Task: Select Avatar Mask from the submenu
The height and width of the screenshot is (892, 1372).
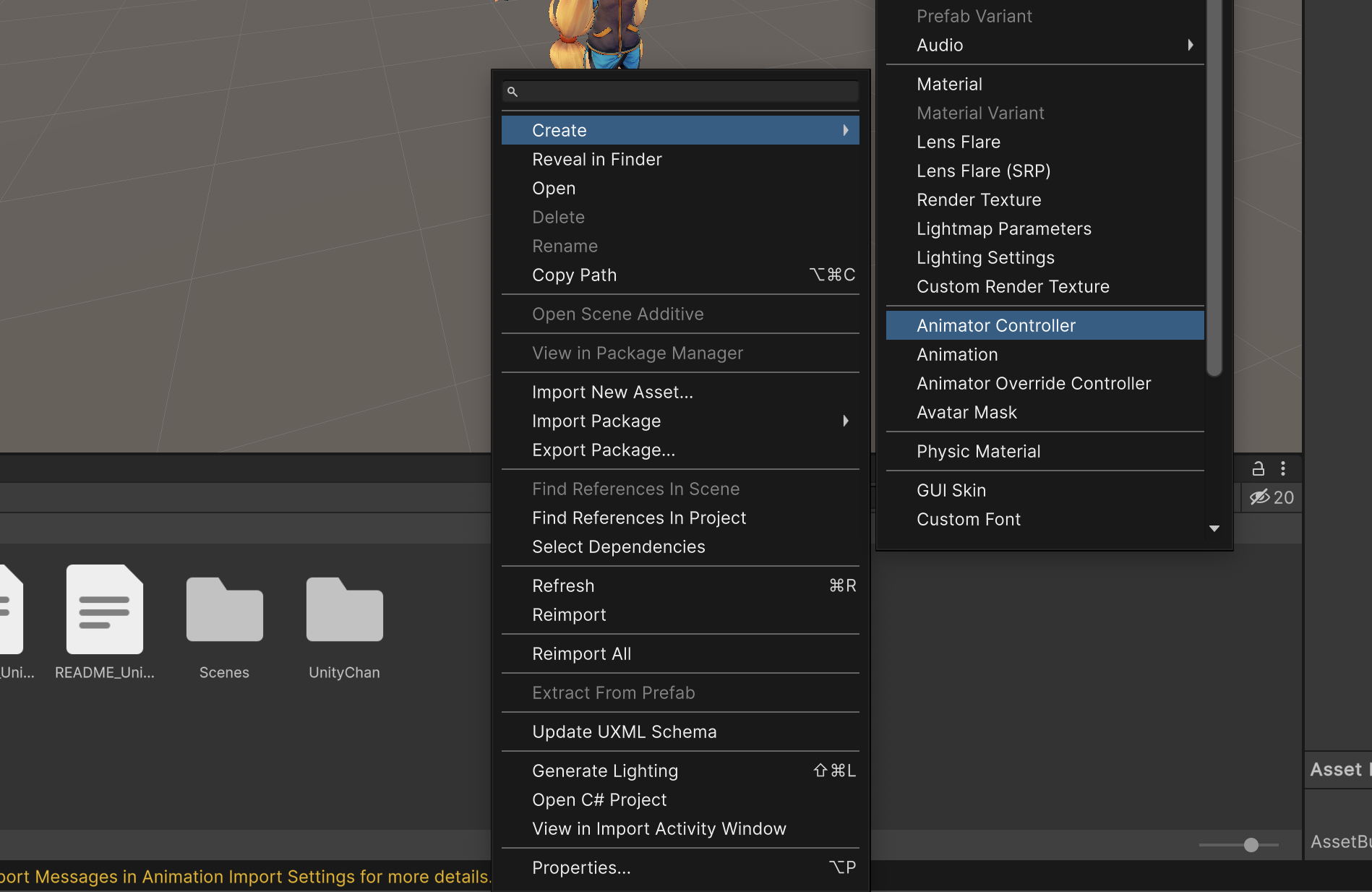Action: pyautogui.click(x=966, y=412)
